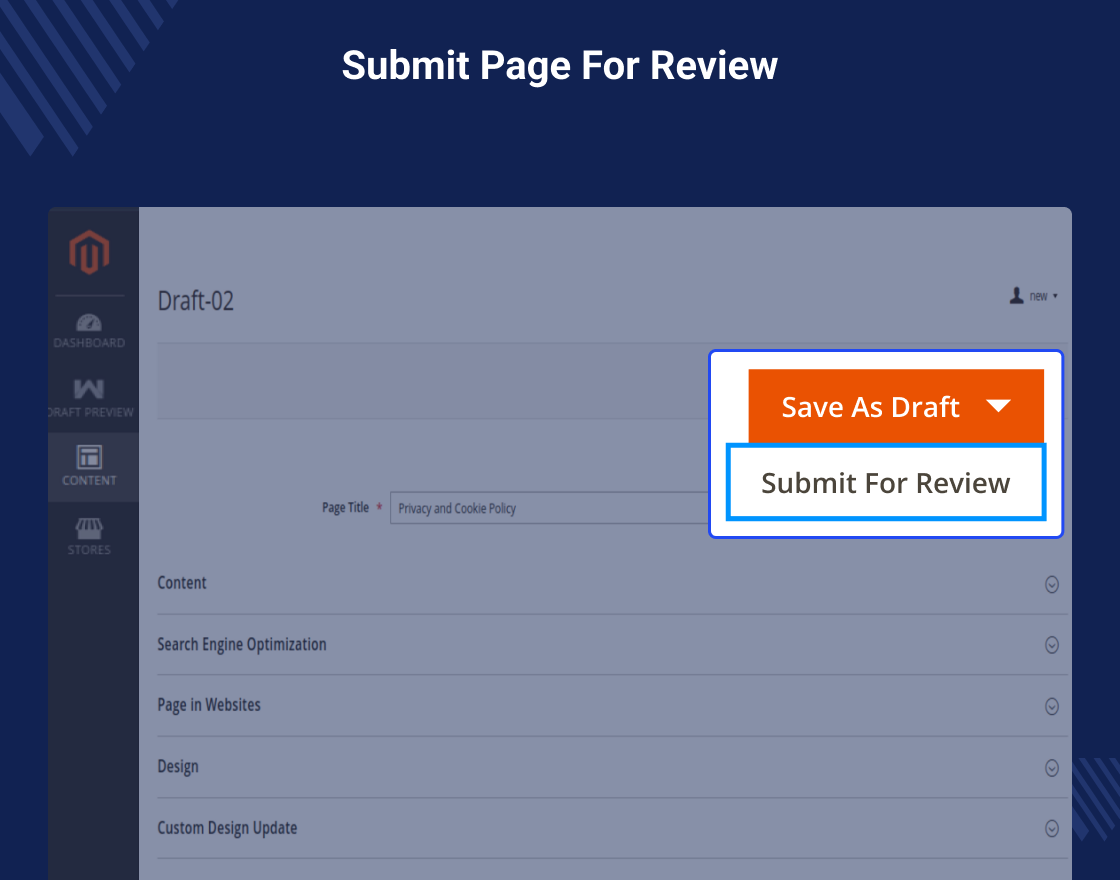Expand Custom Design Update section chevron
This screenshot has width=1120, height=880.
coord(1051,829)
